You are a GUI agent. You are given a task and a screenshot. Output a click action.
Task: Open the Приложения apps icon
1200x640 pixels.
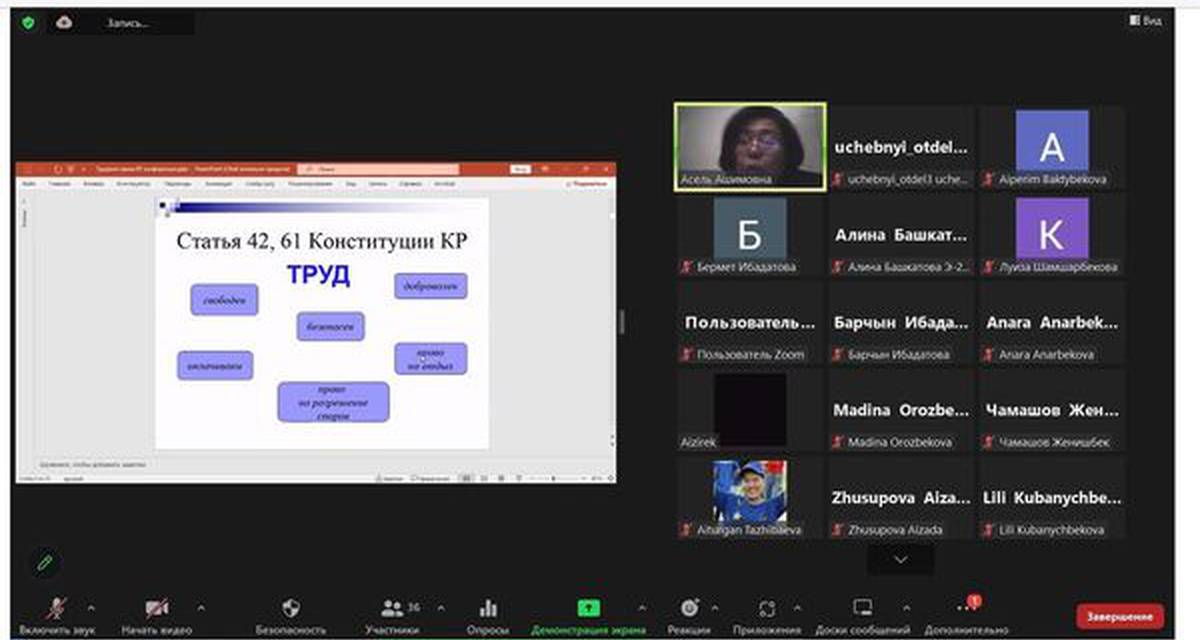[767, 608]
